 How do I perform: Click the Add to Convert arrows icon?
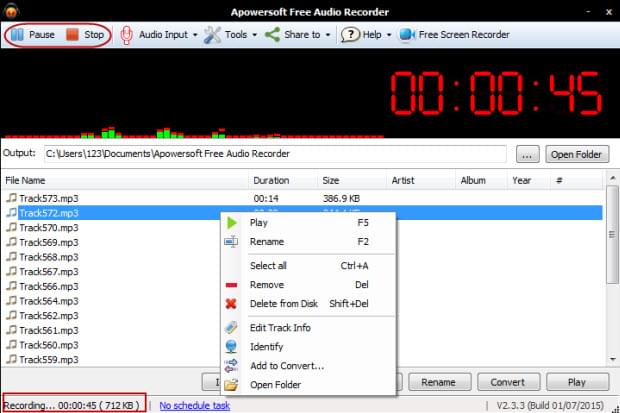tap(231, 366)
